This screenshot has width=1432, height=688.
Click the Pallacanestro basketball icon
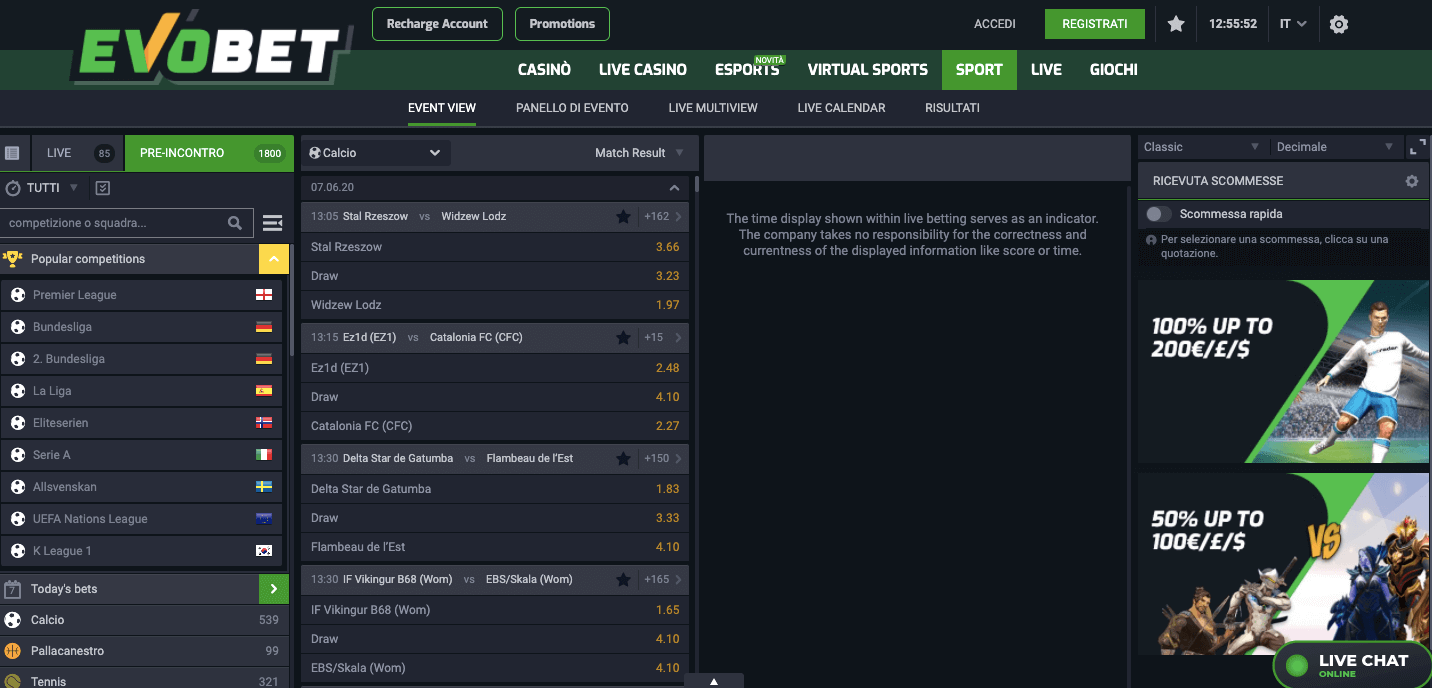(x=12, y=651)
